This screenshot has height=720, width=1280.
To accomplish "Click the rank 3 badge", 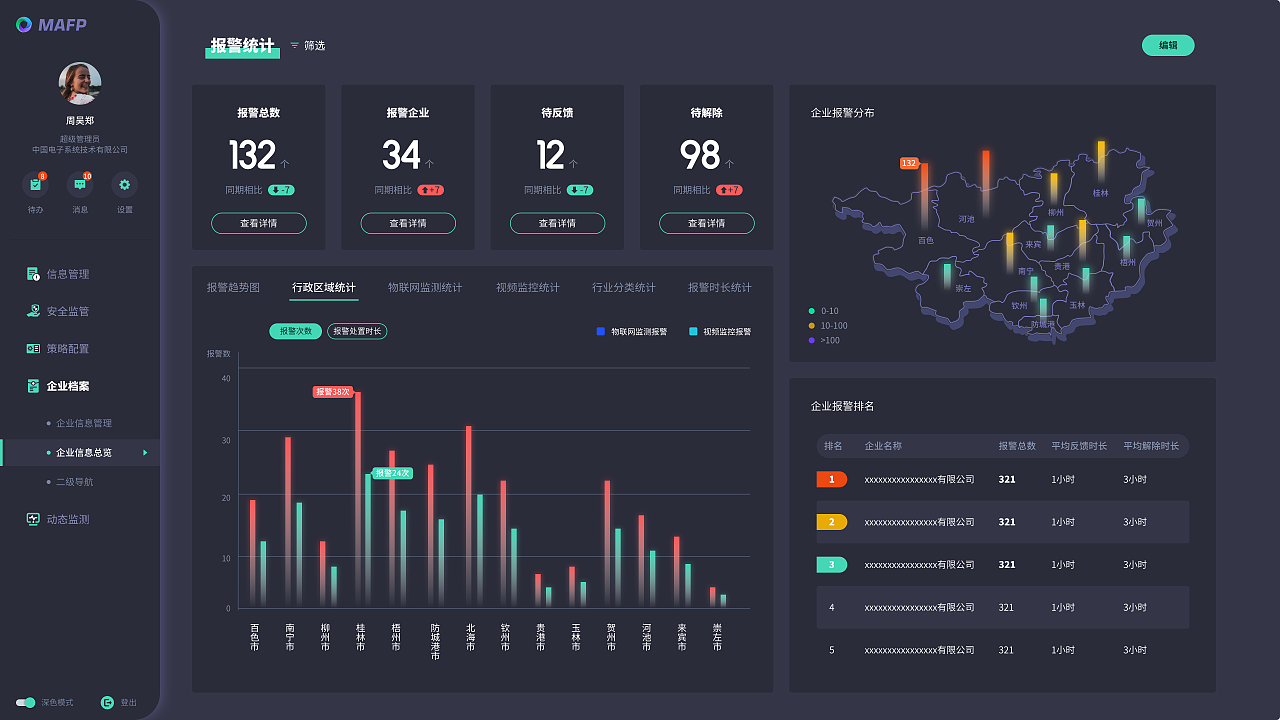I will [832, 565].
